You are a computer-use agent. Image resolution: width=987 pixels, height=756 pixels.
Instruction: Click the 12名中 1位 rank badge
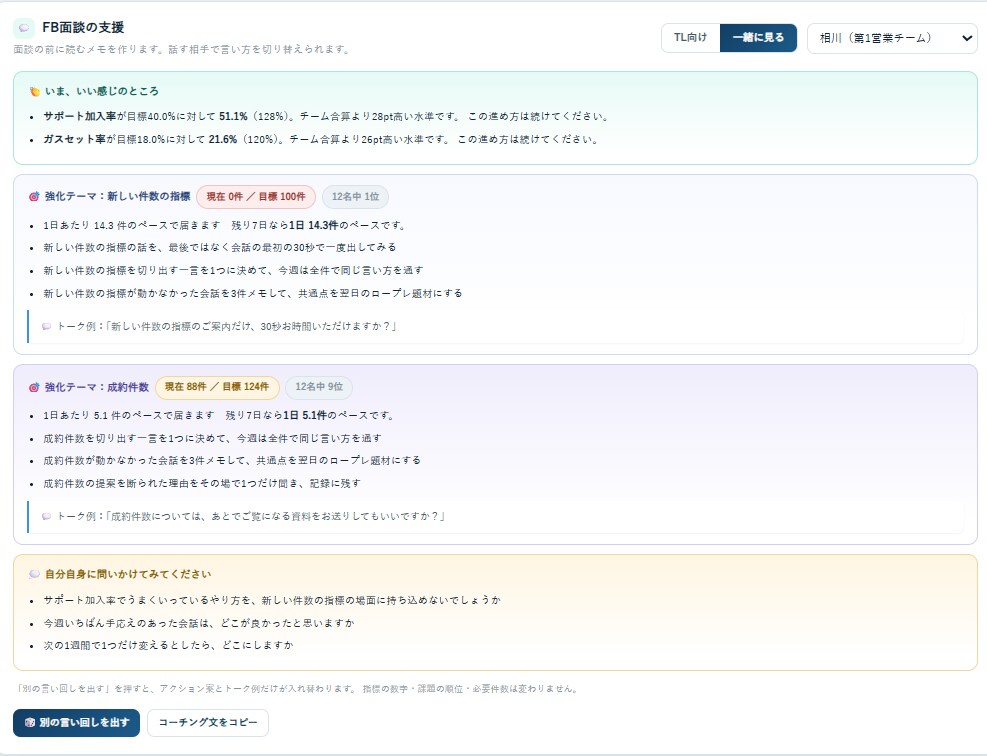coord(355,196)
